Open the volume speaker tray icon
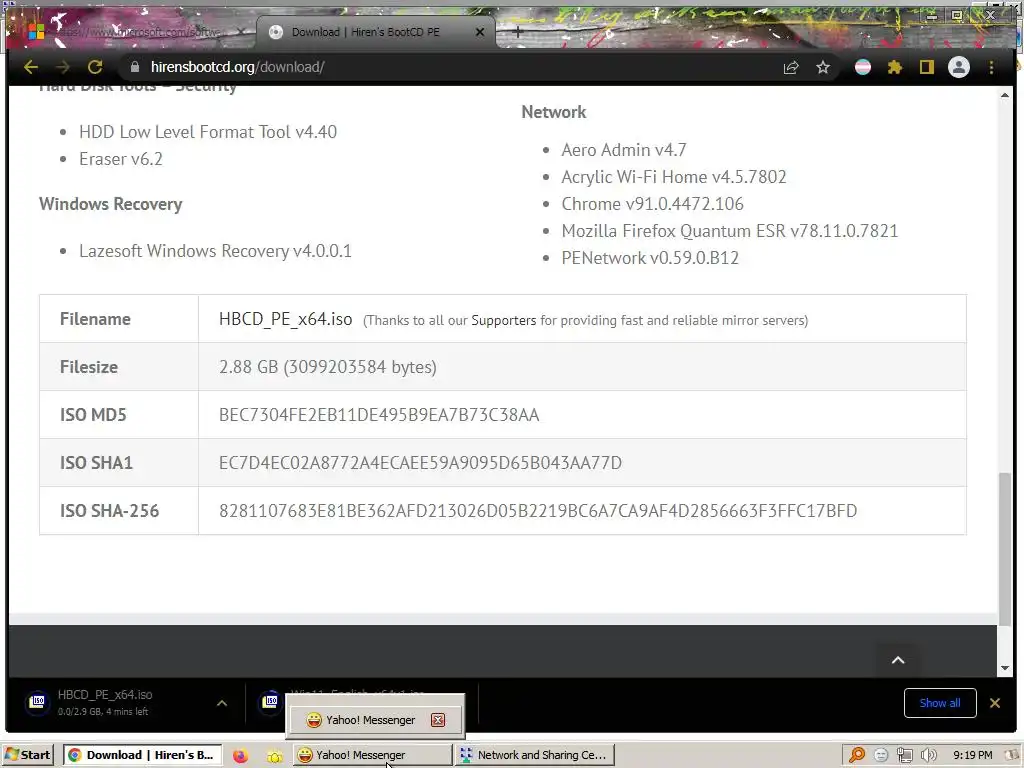Image resolution: width=1024 pixels, height=768 pixels. [x=929, y=755]
